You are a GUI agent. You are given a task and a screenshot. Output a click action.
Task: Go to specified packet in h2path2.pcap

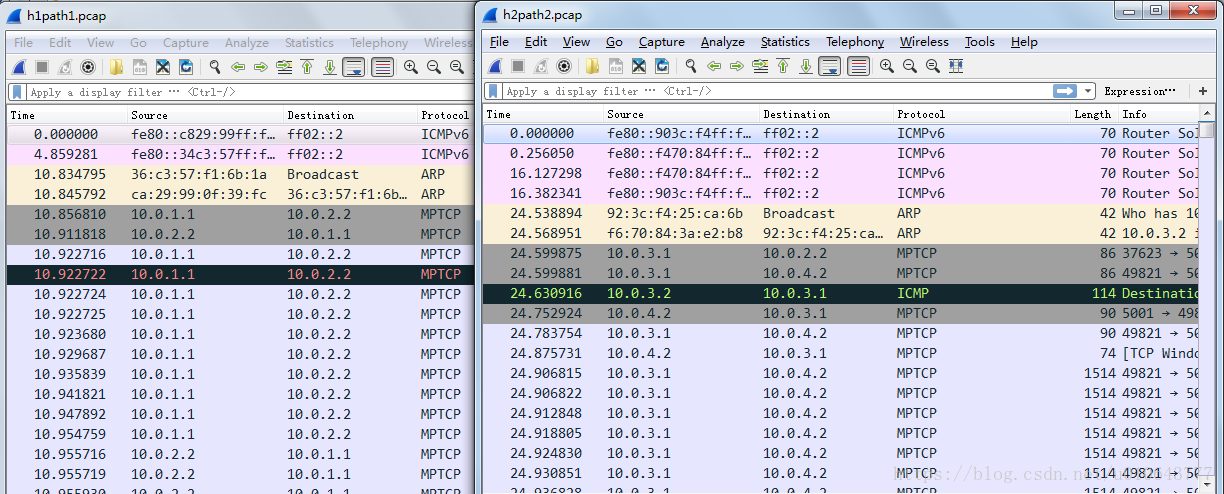pos(760,66)
